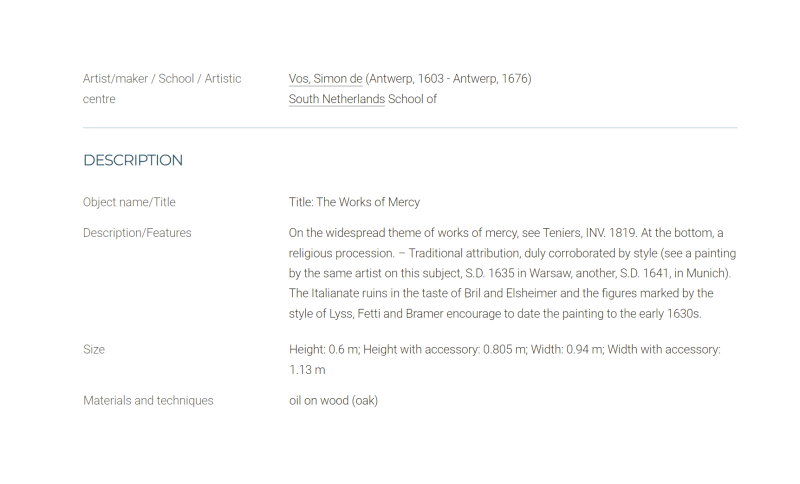Click the divider line above DESCRIPTION
Viewport: 800px width, 484px height.
click(410, 128)
